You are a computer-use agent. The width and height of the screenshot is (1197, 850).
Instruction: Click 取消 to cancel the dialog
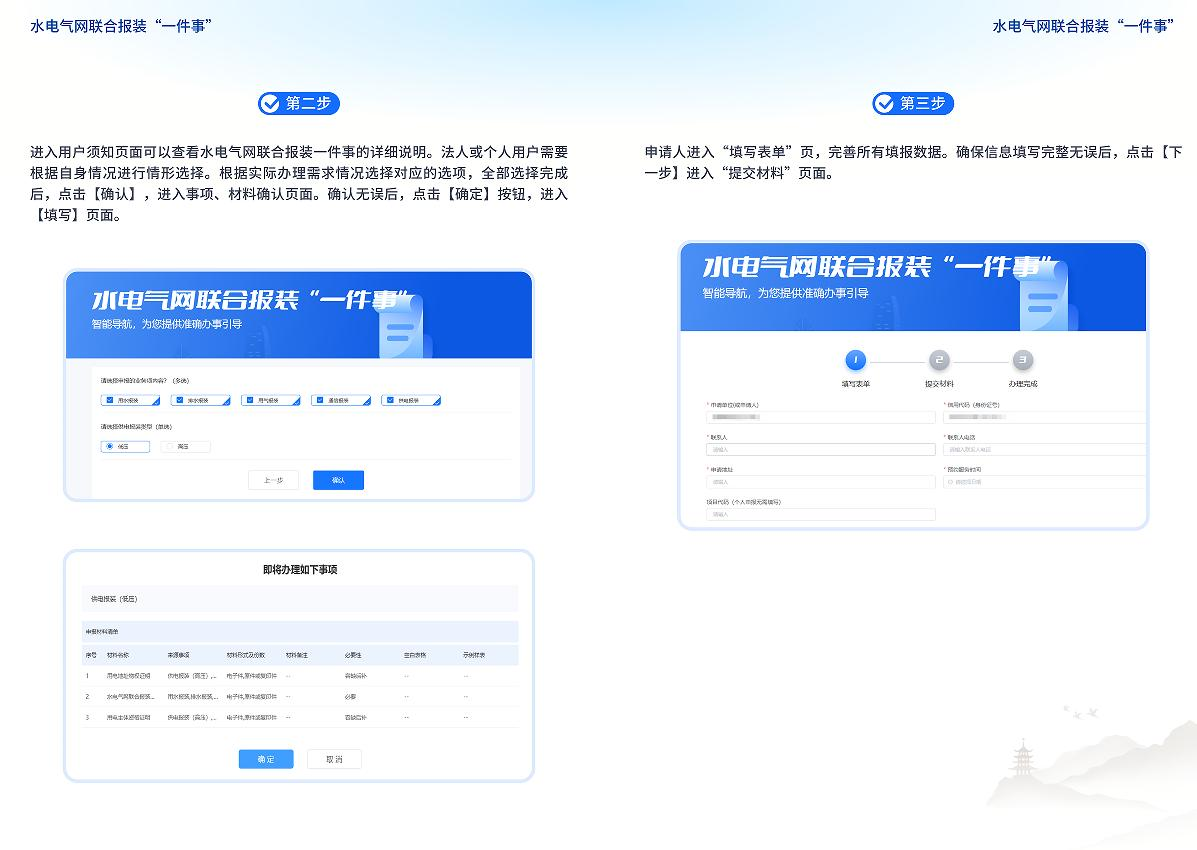tap(334, 759)
